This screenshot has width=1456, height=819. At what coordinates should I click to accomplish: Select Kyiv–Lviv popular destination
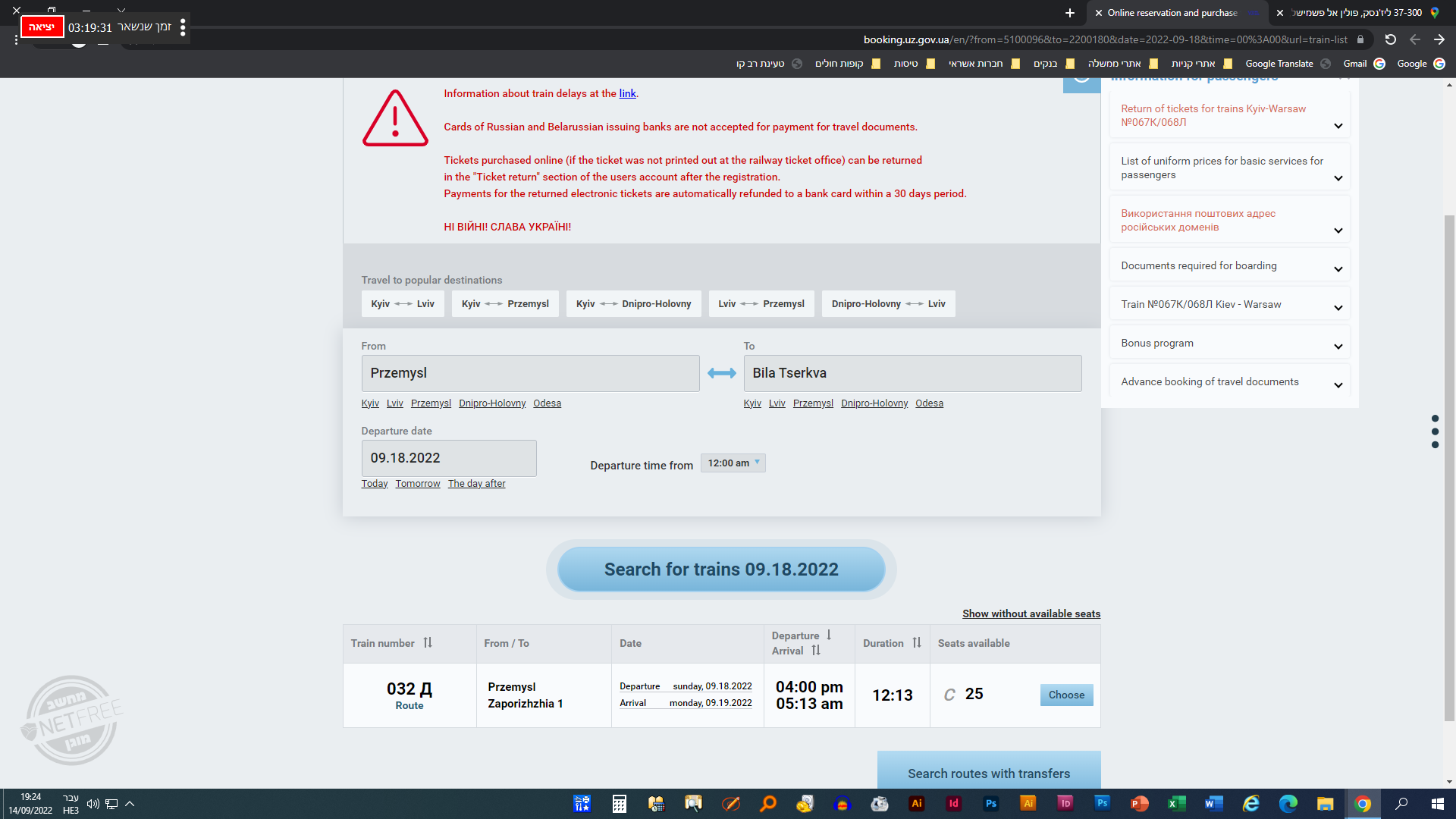click(403, 304)
